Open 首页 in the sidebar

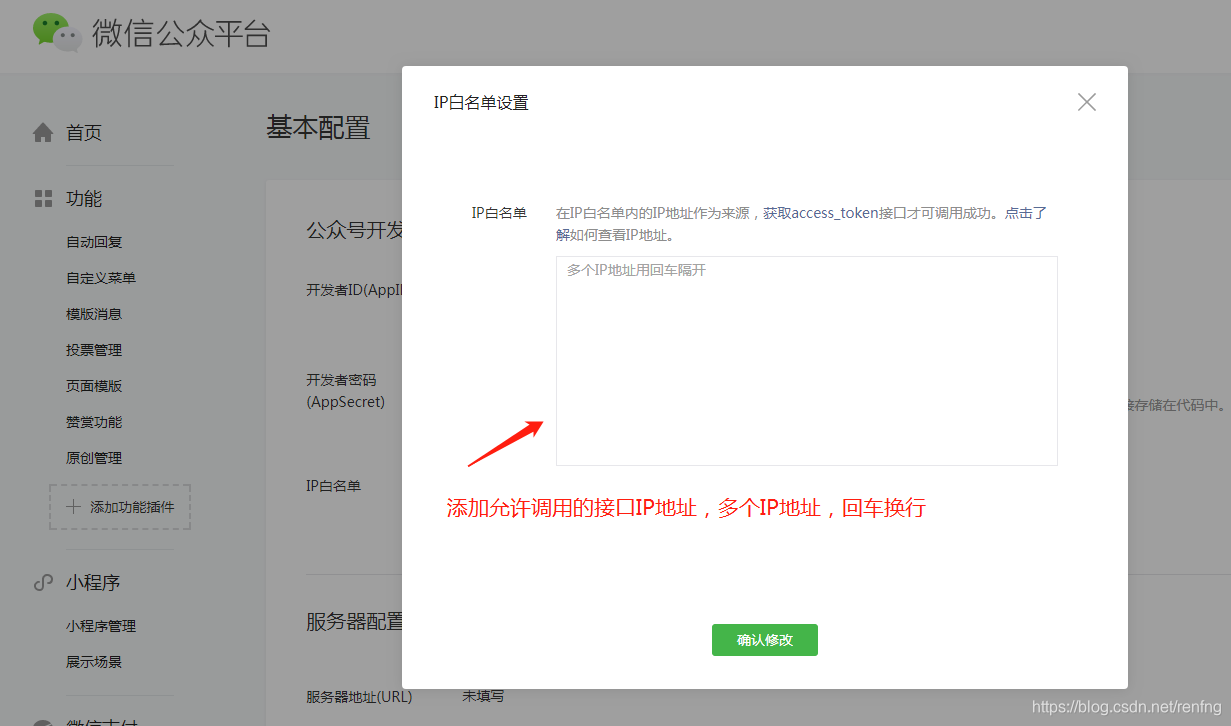pos(84,133)
